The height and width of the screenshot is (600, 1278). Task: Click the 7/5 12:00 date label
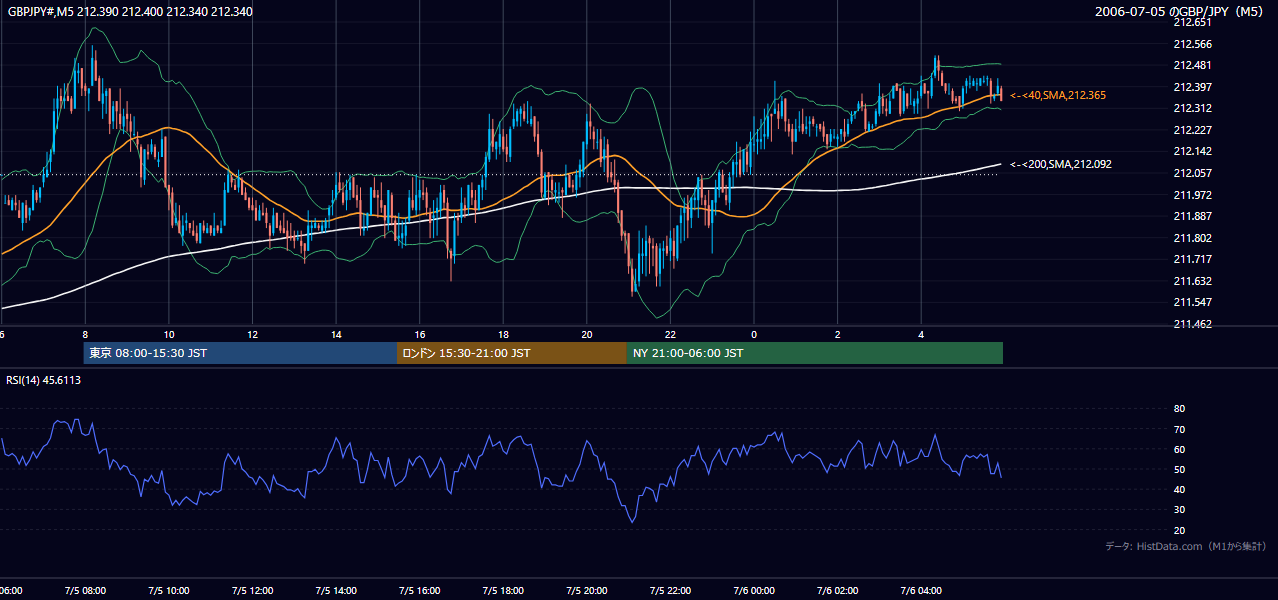pos(253,591)
